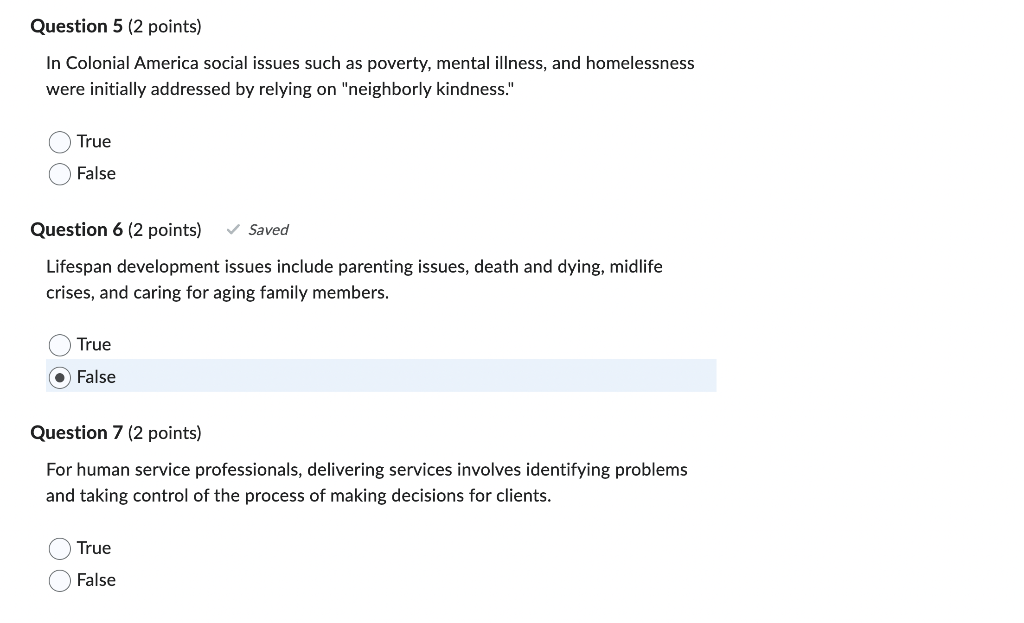The height and width of the screenshot is (623, 1024).
Task: Click the True label under Question 6
Action: pos(95,344)
